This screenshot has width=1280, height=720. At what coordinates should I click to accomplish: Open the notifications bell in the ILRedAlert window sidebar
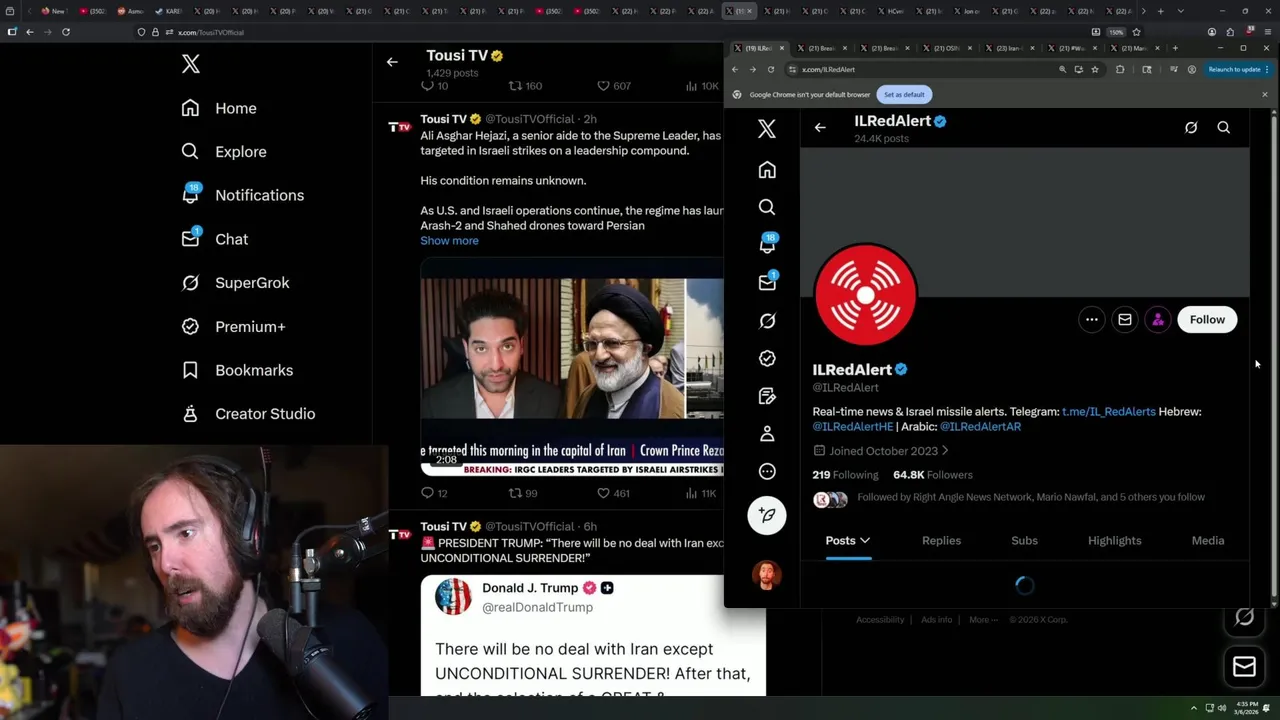click(767, 244)
